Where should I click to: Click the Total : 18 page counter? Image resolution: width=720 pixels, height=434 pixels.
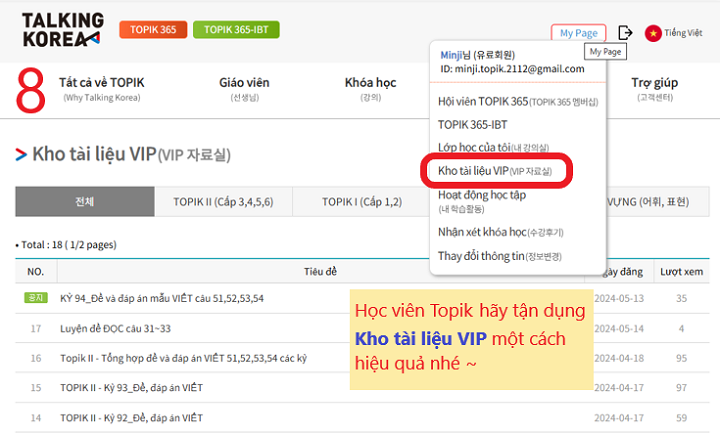pos(66,245)
